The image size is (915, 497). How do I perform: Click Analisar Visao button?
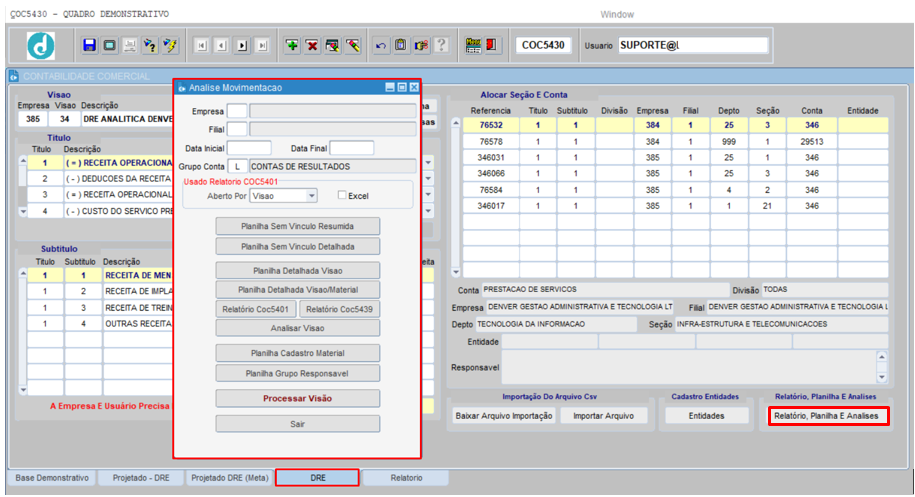(298, 328)
